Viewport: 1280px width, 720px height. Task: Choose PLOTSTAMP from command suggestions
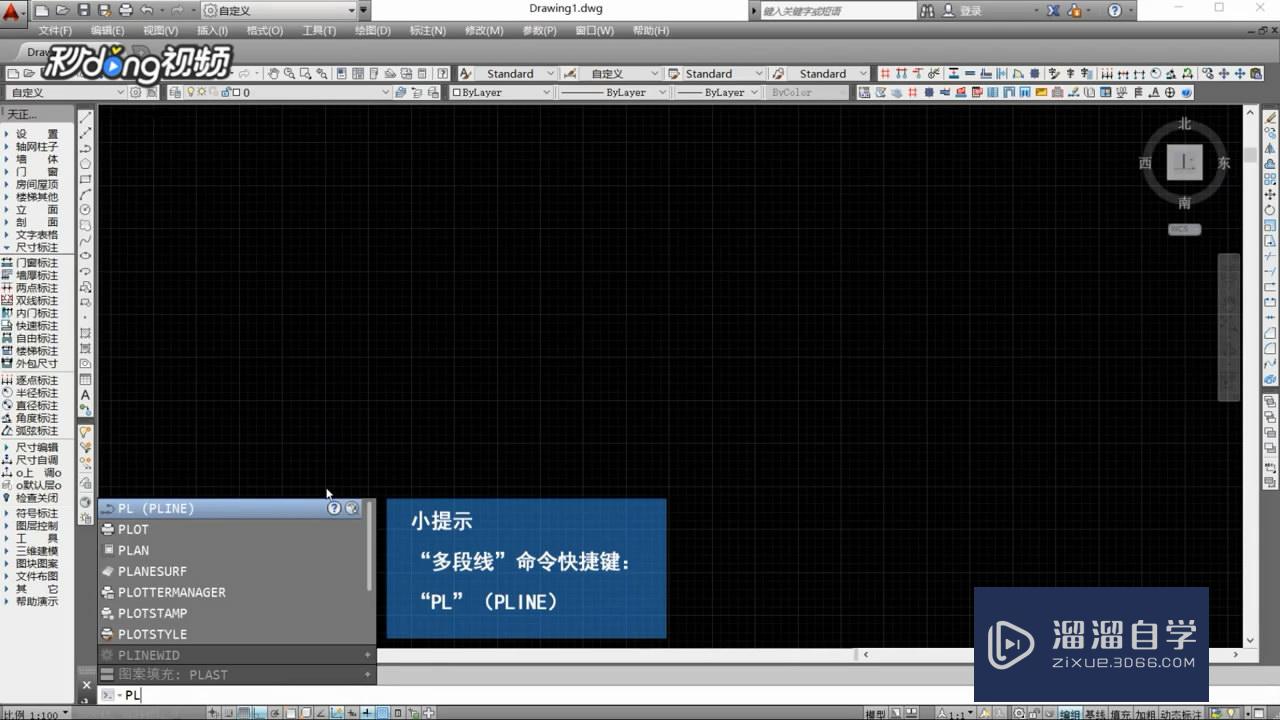(236, 613)
